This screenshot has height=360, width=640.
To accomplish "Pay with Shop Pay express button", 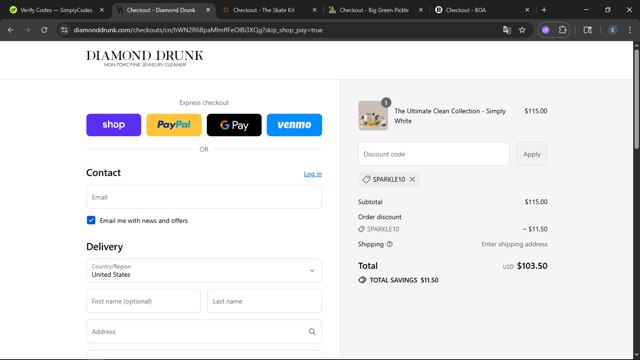I will [x=113, y=125].
